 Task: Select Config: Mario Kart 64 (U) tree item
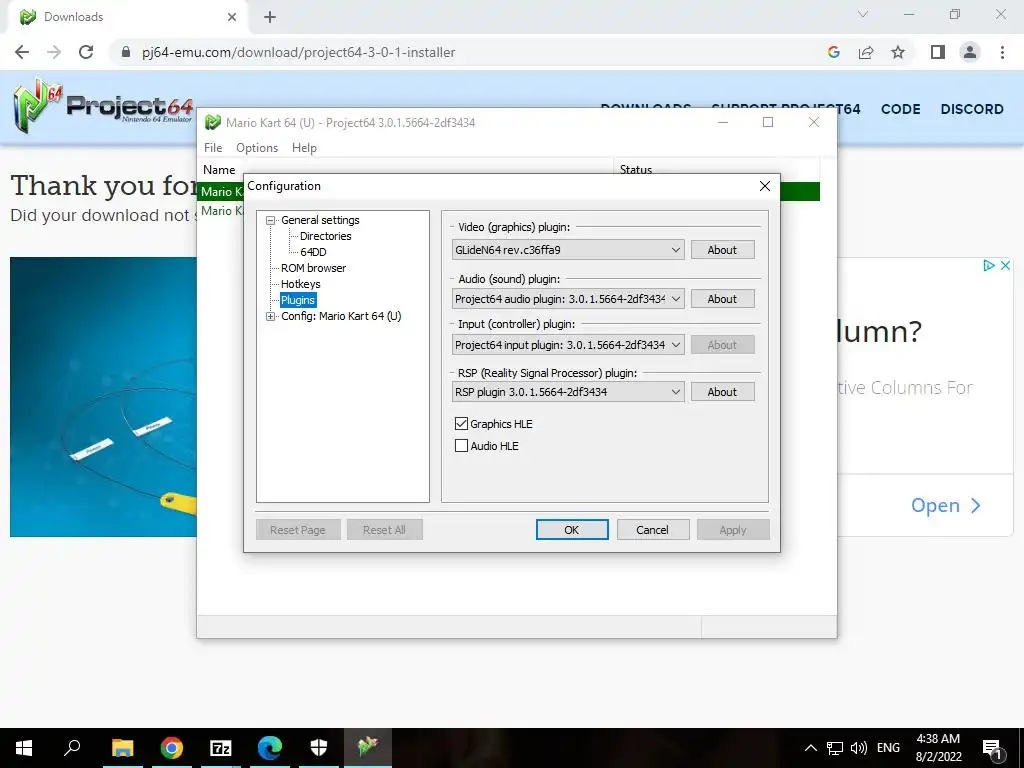[341, 316]
